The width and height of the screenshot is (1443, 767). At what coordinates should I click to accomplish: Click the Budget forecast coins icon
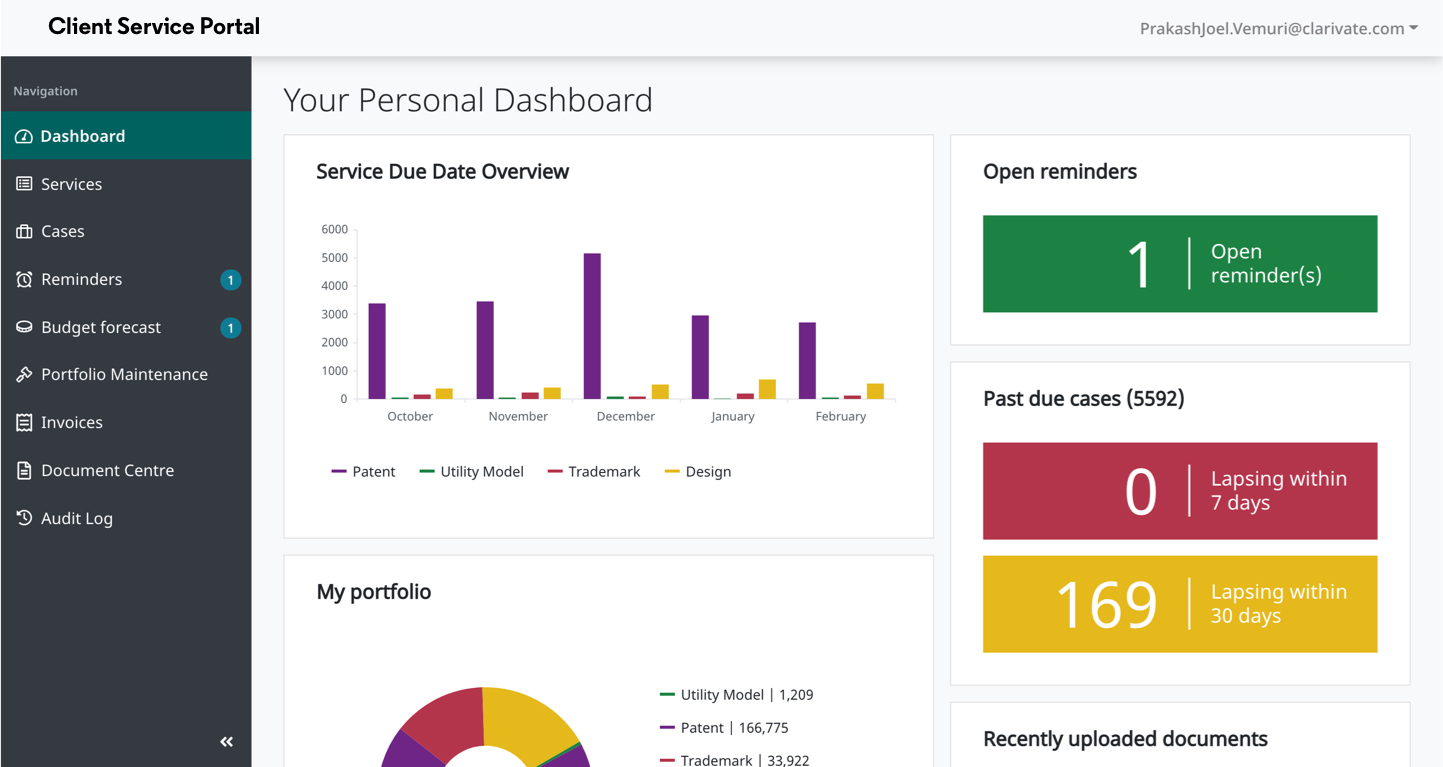pyautogui.click(x=24, y=327)
